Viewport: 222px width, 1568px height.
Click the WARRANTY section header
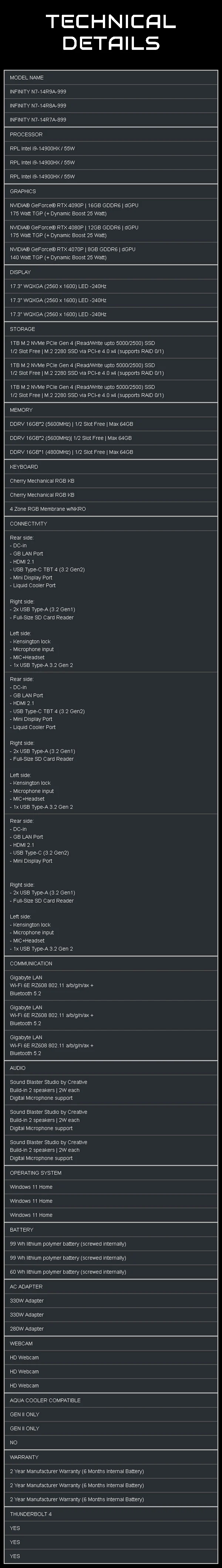(x=24, y=1457)
